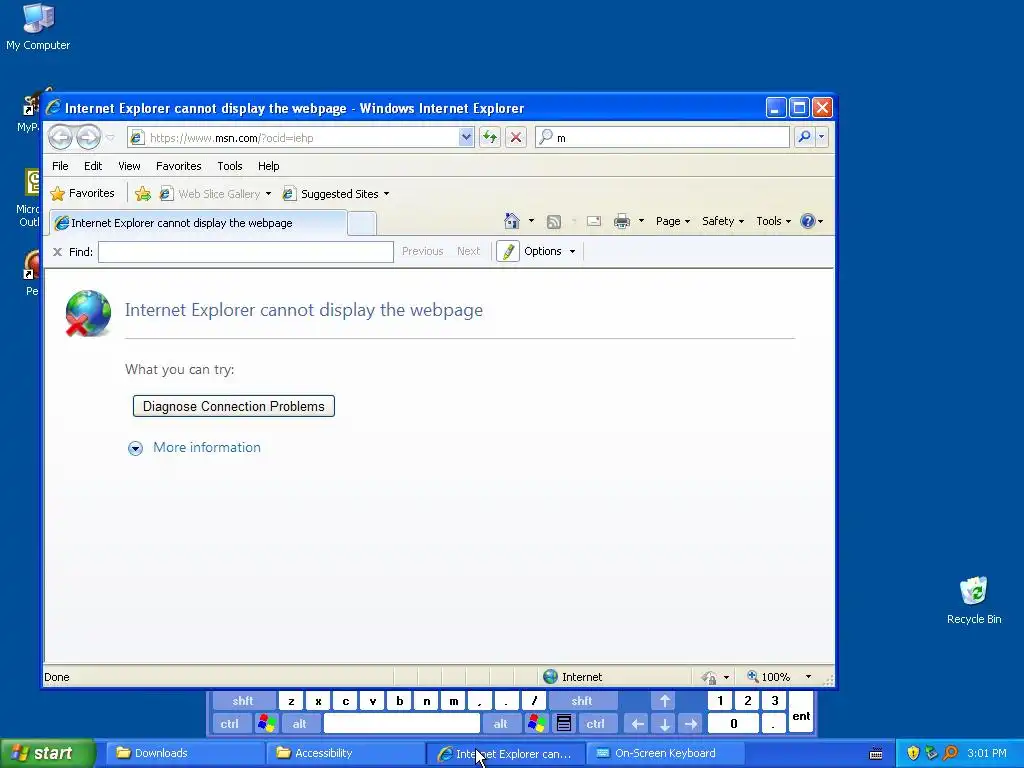Open recent pages dropdown beside Forward
Screen dimensions: 1024x768
pyautogui.click(x=110, y=138)
